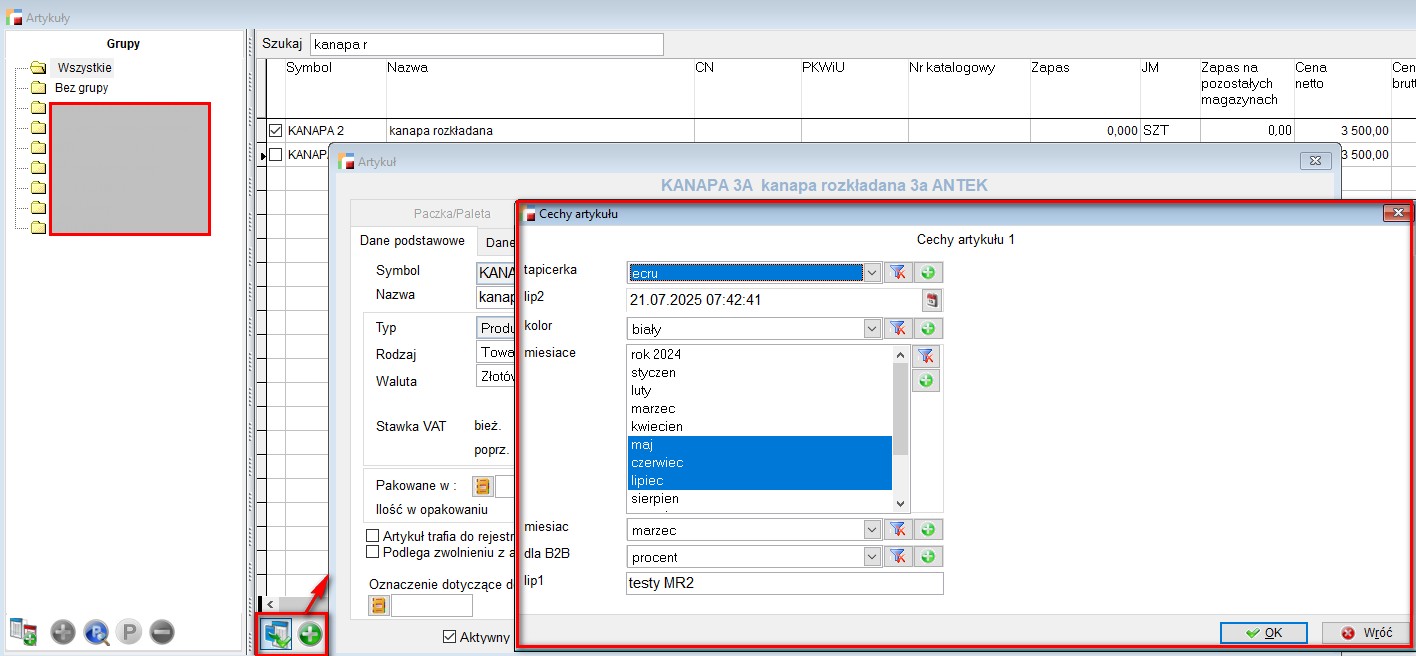Open the miesiac dropdown showing marzec
The height and width of the screenshot is (656, 1416).
pyautogui.click(x=871, y=530)
